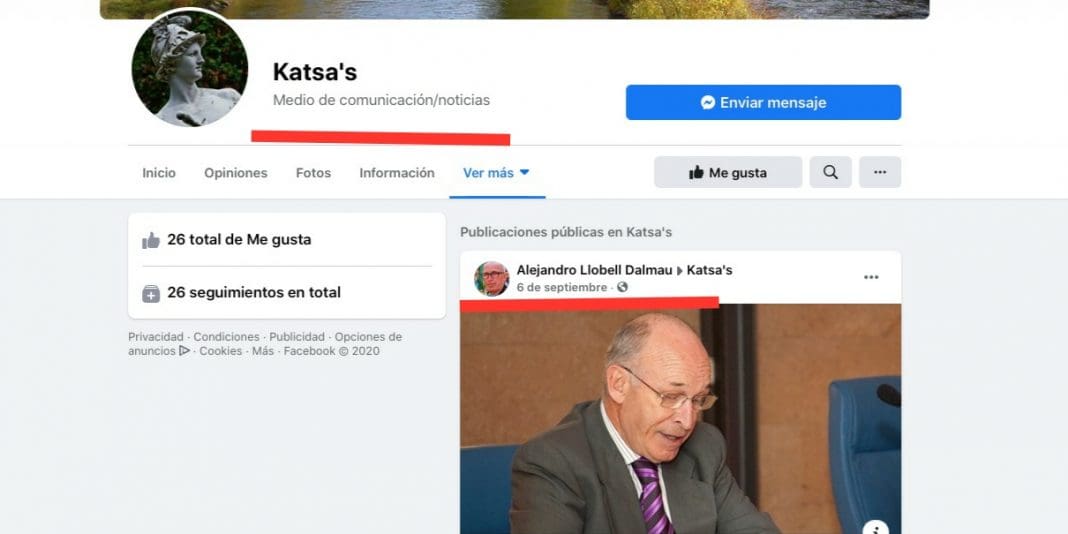Screen dimensions: 1068x534
Task: Like the page with Me gusta button
Action: (728, 172)
